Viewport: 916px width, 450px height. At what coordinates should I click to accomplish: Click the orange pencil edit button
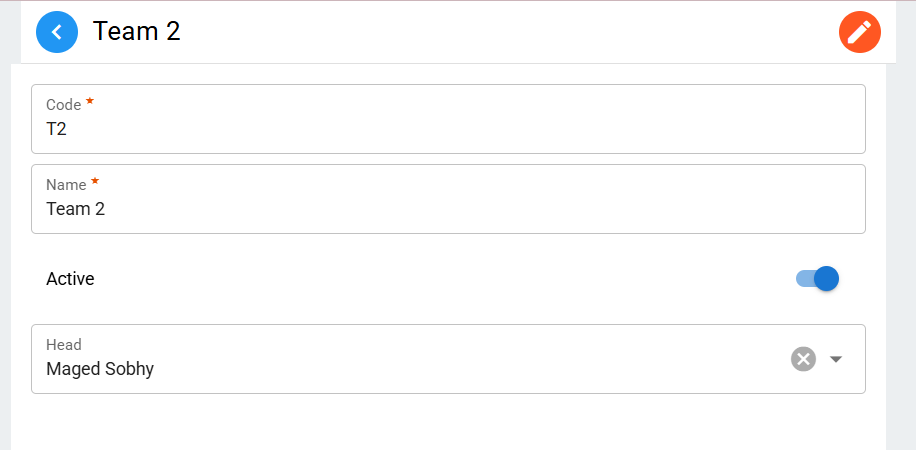pyautogui.click(x=859, y=32)
